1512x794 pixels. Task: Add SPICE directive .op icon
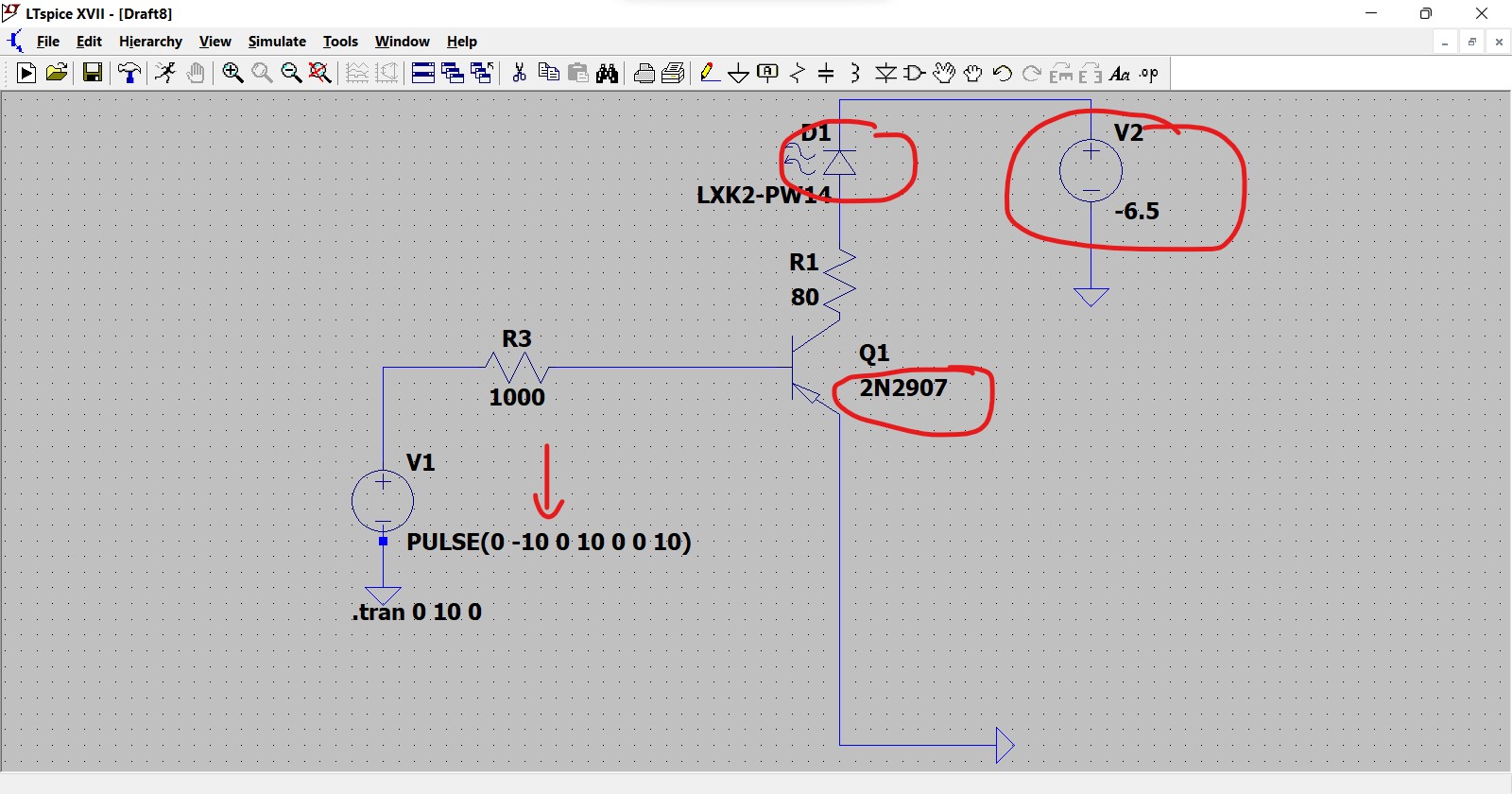[x=1149, y=73]
